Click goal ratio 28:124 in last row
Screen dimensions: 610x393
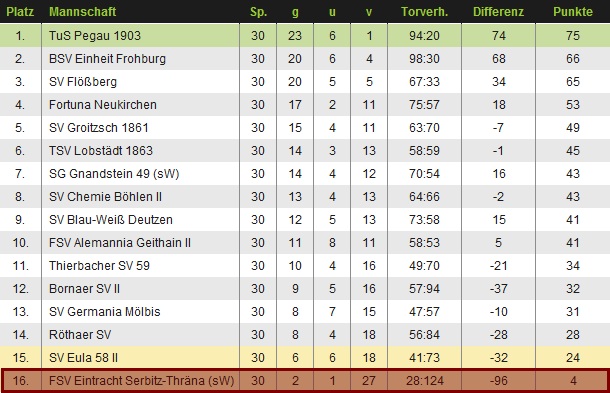click(424, 381)
